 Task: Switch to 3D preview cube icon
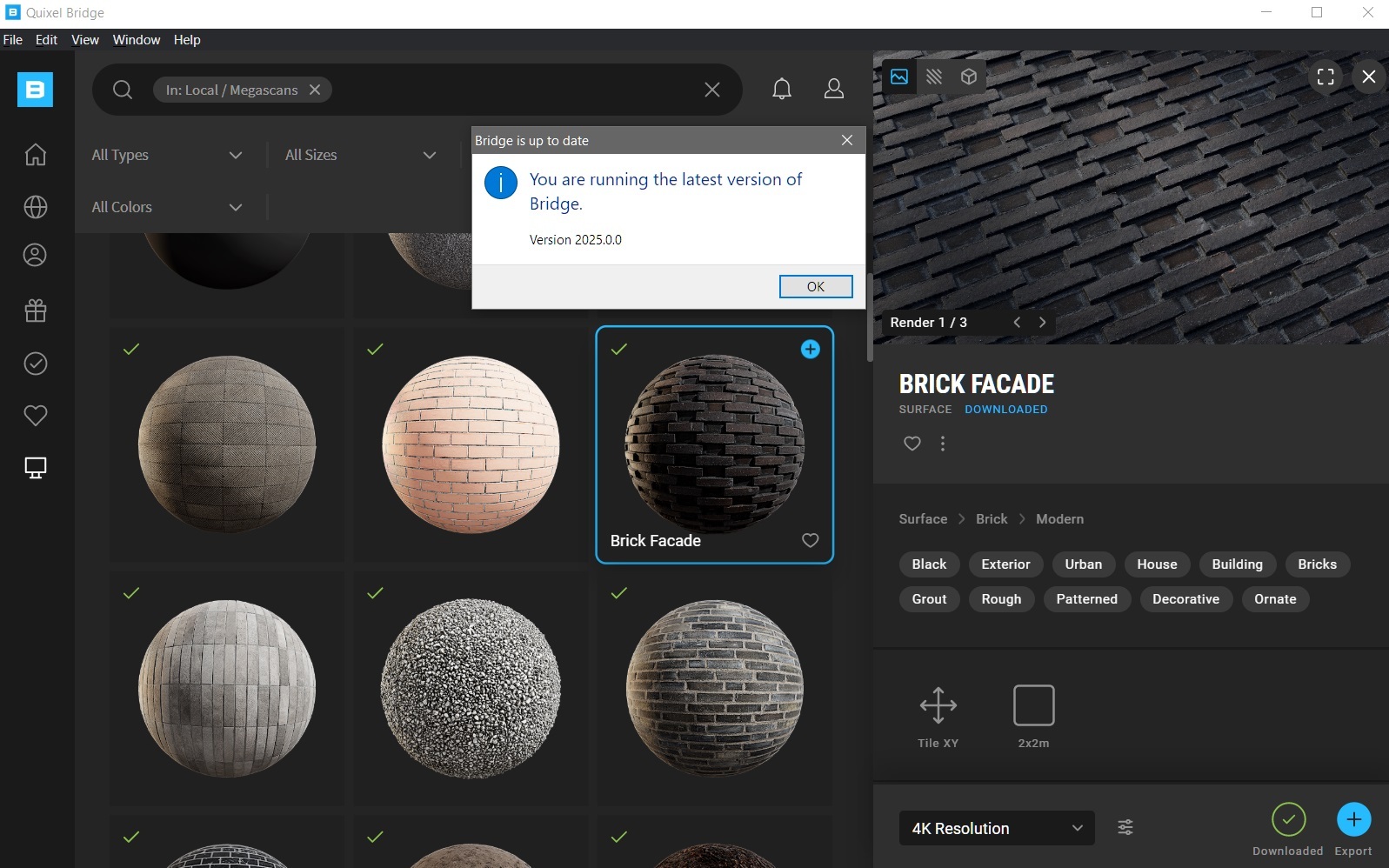coord(968,77)
